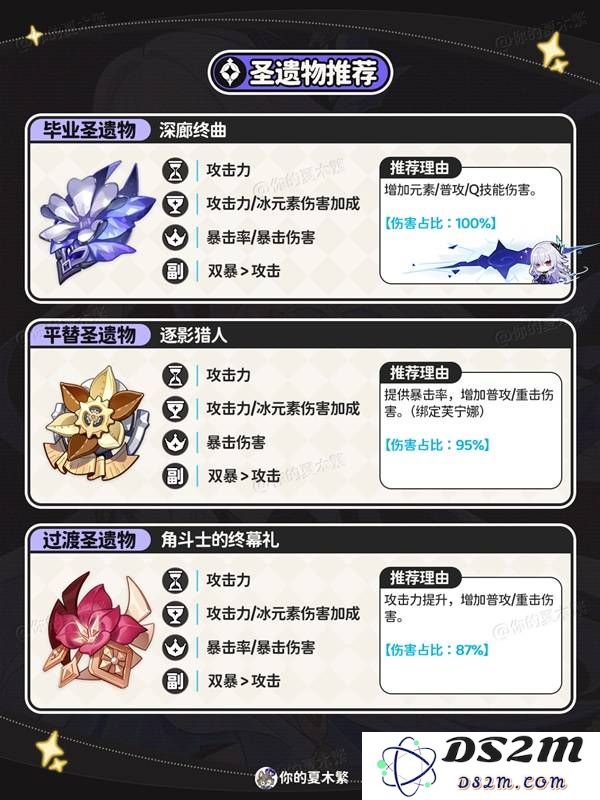Select the crown icon under 深廊终曲
Viewport: 600px width, 800px height.
point(176,237)
